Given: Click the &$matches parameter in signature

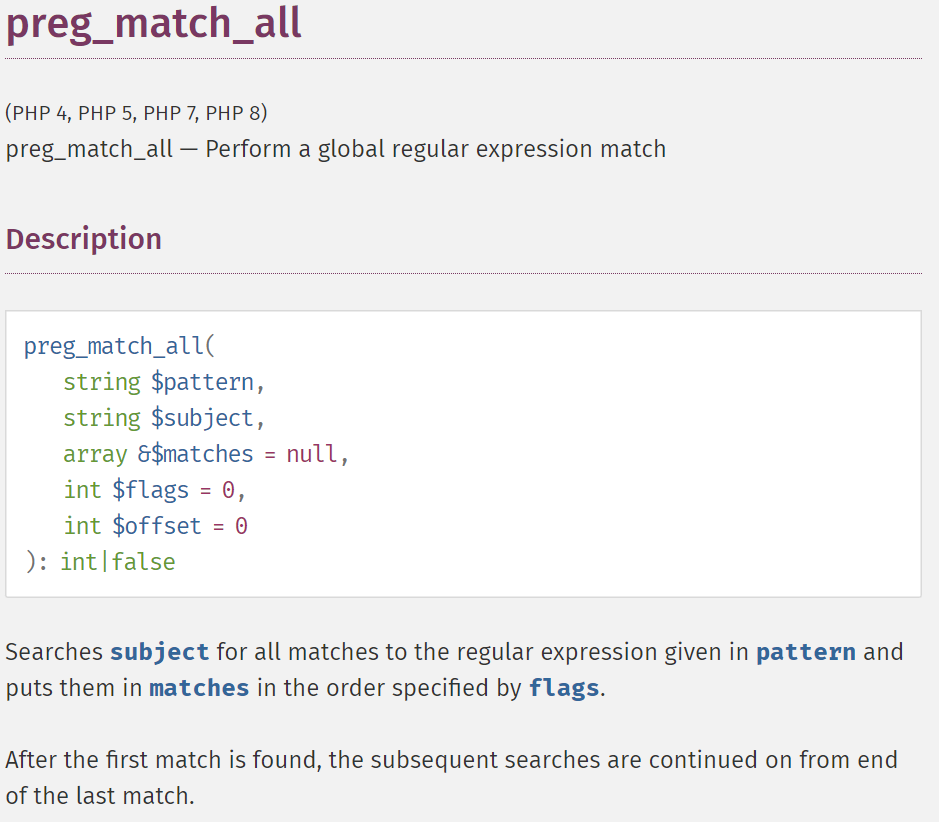Looking at the screenshot, I should click(x=196, y=454).
